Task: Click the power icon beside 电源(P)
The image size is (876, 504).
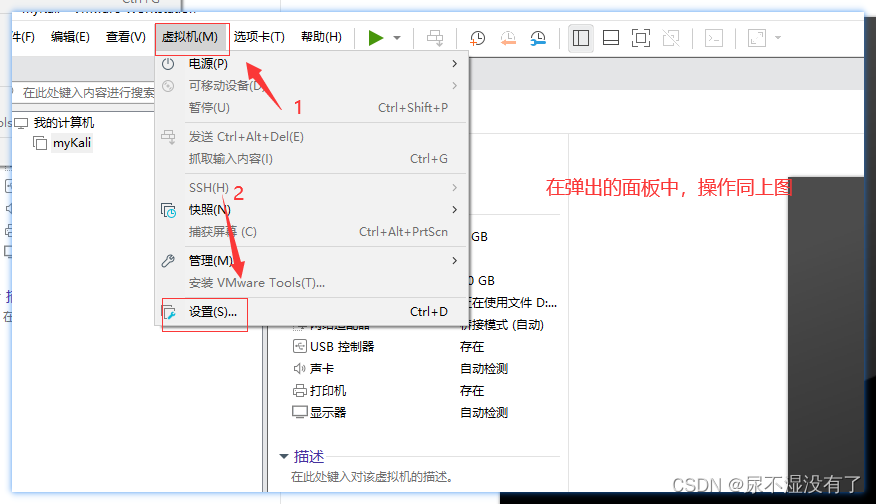Action: click(168, 64)
